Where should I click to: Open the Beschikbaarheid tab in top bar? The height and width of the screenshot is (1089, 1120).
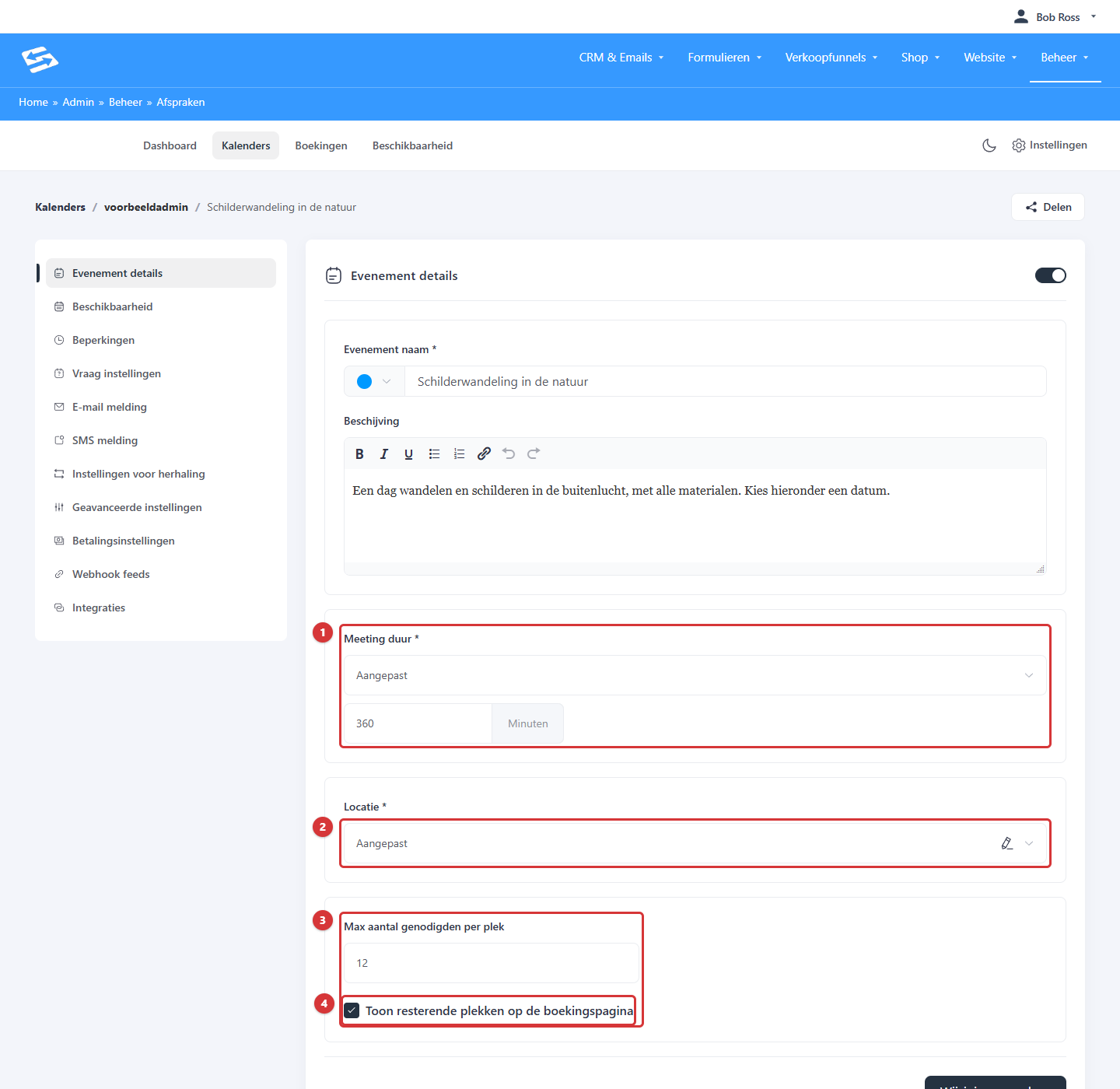[412, 145]
